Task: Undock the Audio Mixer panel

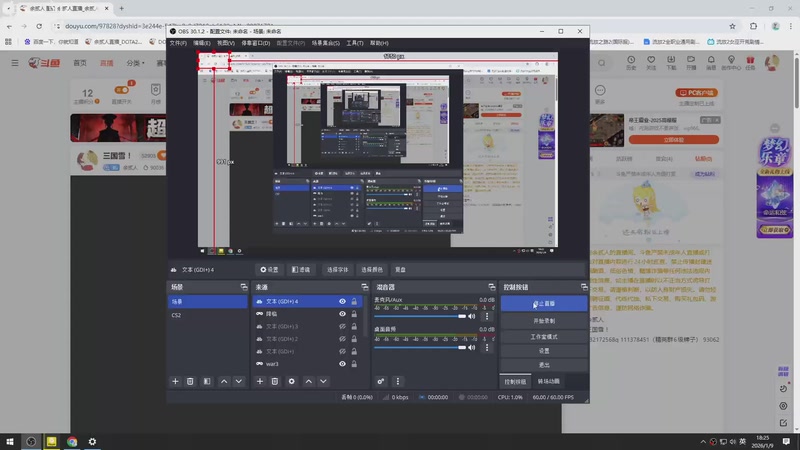Action: coord(491,287)
